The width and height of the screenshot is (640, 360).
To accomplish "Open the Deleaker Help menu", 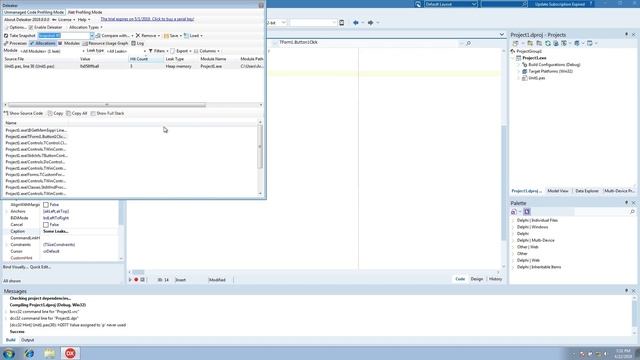I will point(84,20).
